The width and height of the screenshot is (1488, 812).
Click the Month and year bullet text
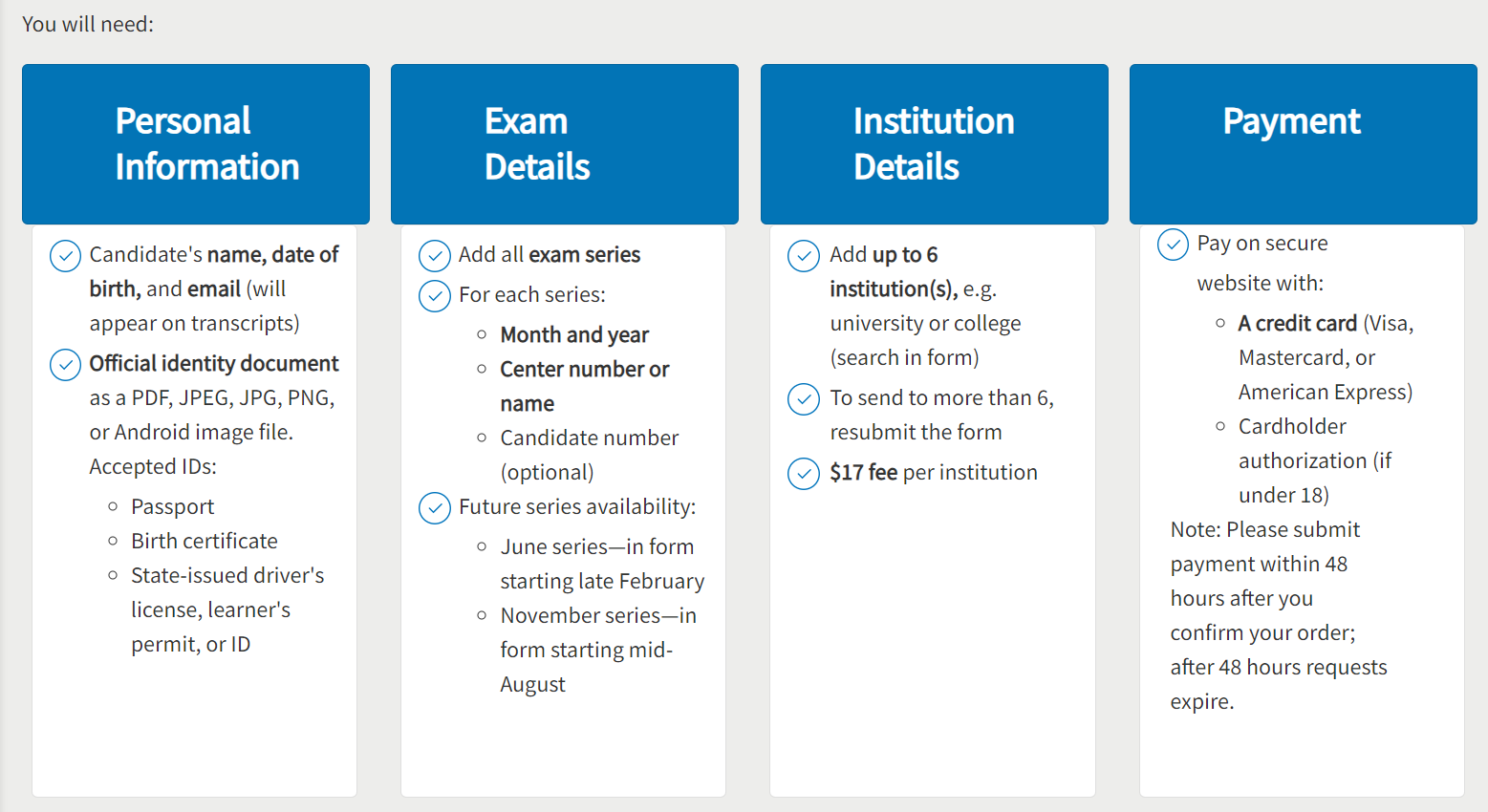pyautogui.click(x=574, y=334)
